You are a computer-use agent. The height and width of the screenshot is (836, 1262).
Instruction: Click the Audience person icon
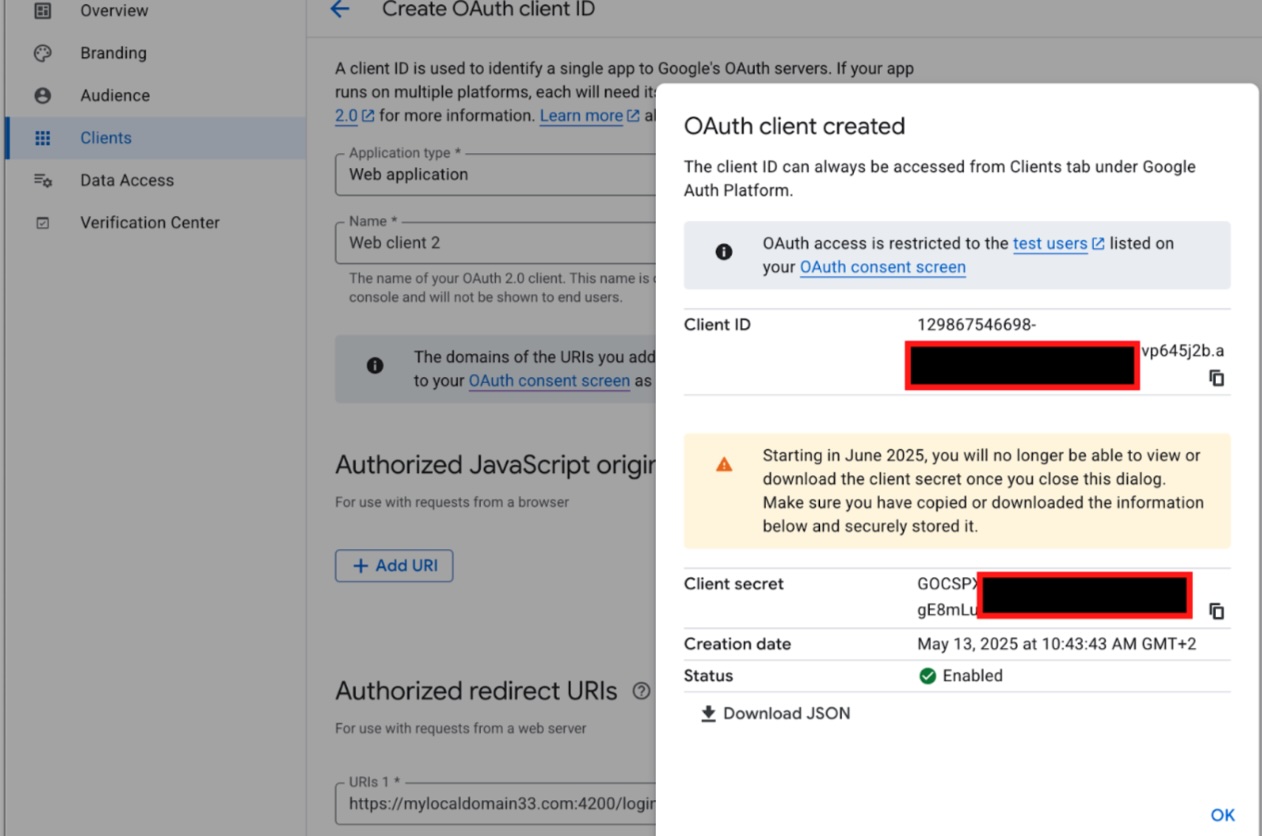(42, 96)
